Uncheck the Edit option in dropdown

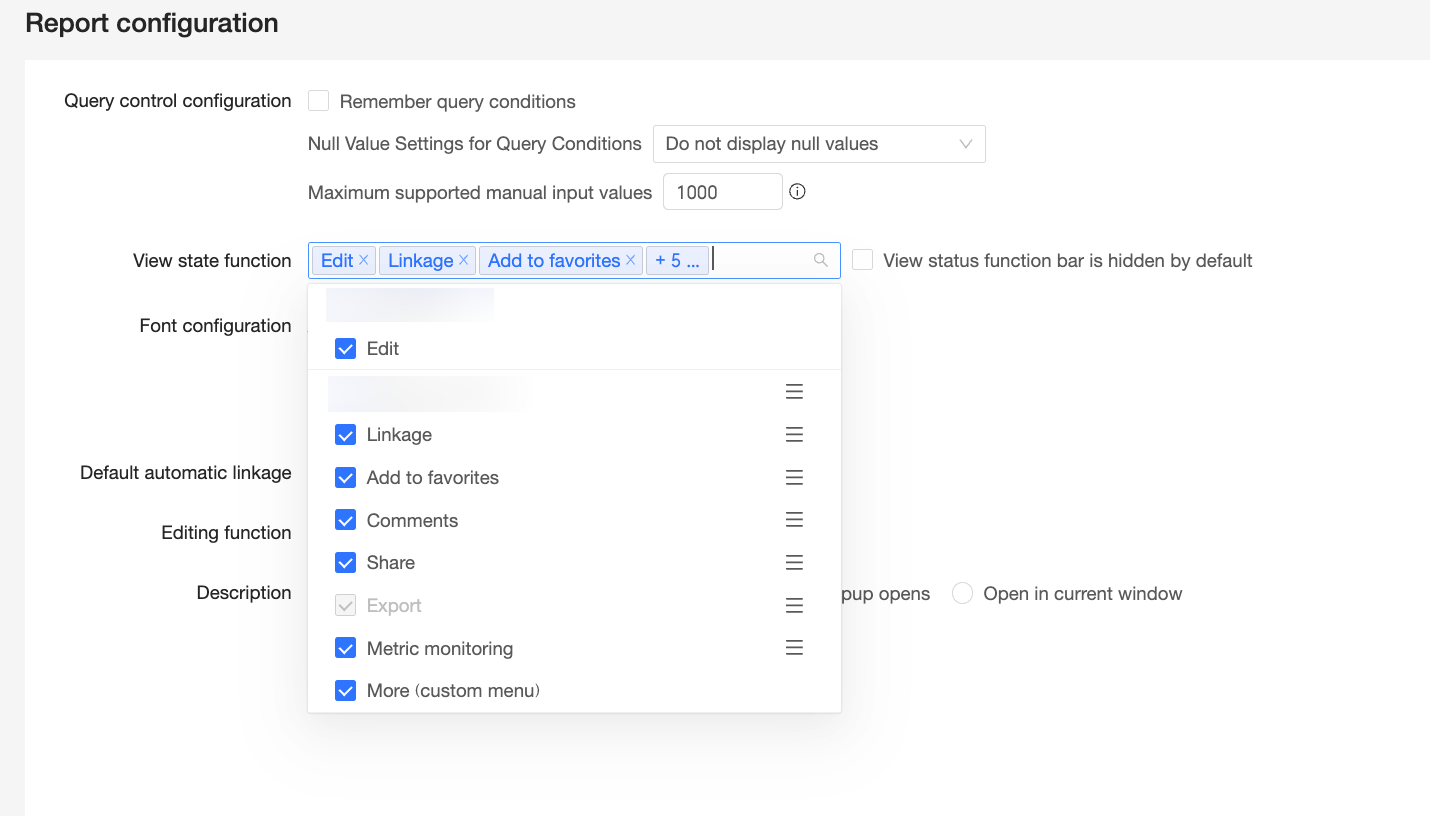(345, 349)
